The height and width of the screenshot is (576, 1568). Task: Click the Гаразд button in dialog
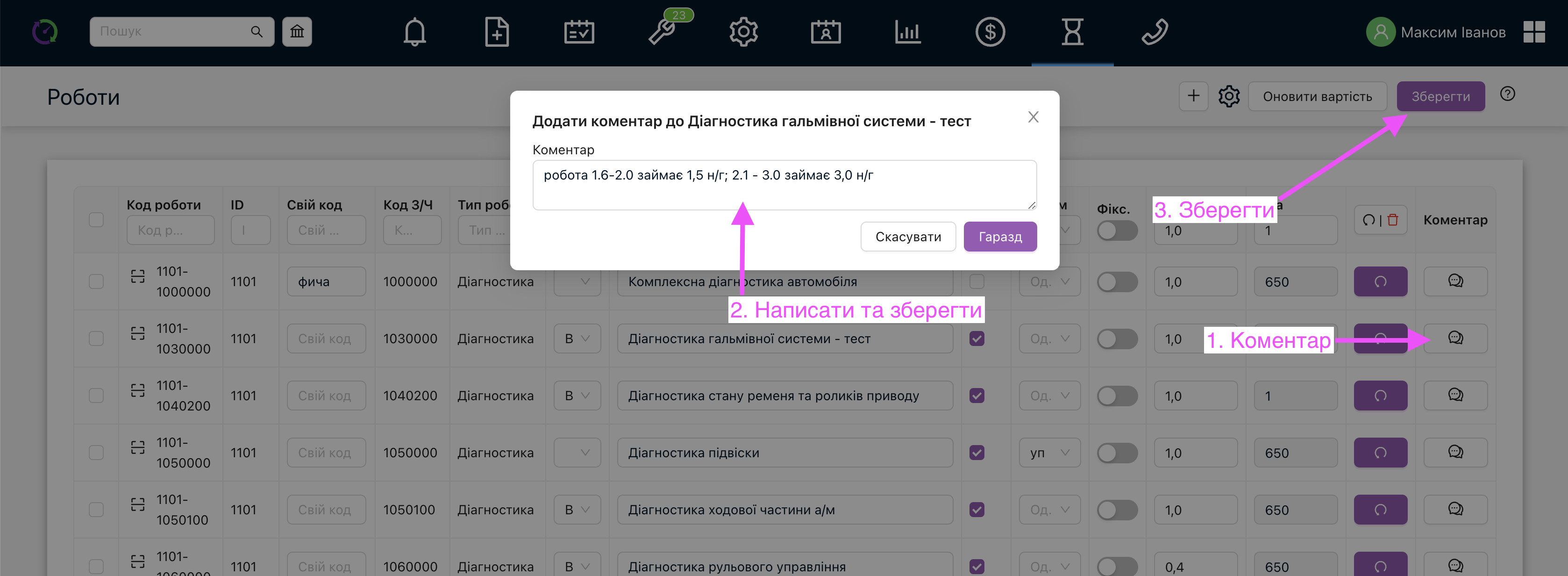(x=999, y=236)
